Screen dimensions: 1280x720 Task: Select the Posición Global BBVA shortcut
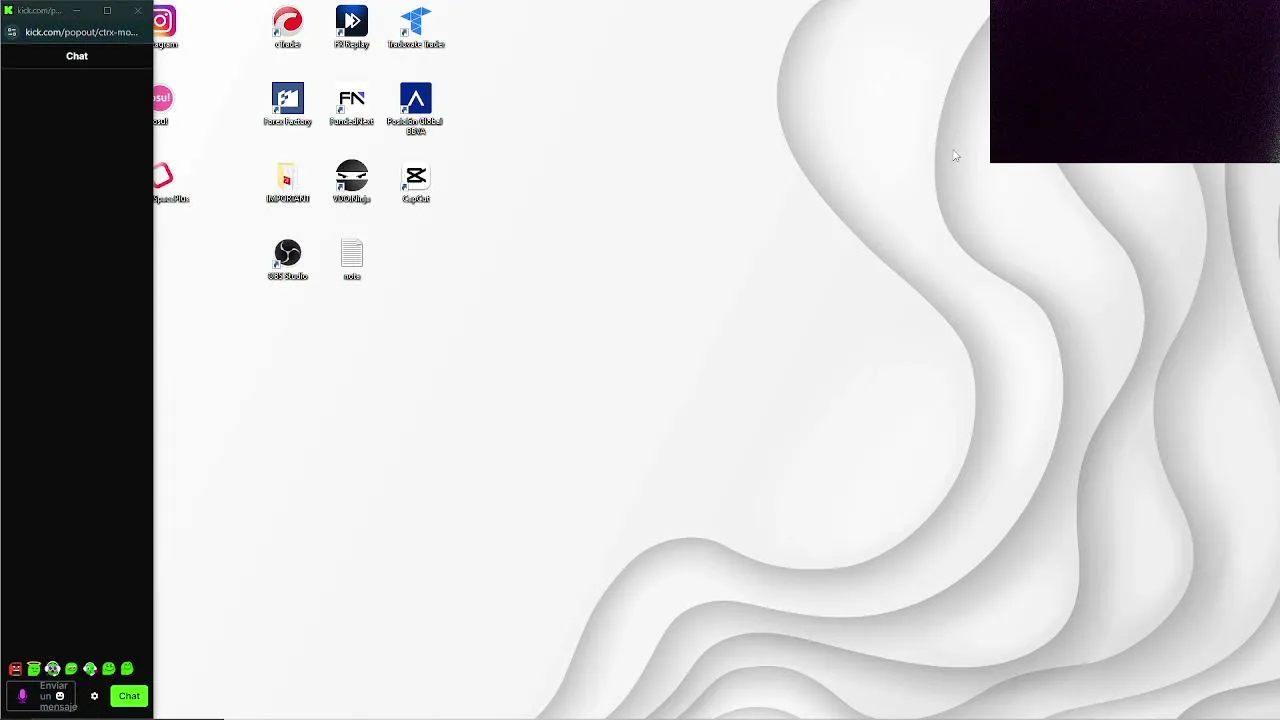[x=415, y=109]
